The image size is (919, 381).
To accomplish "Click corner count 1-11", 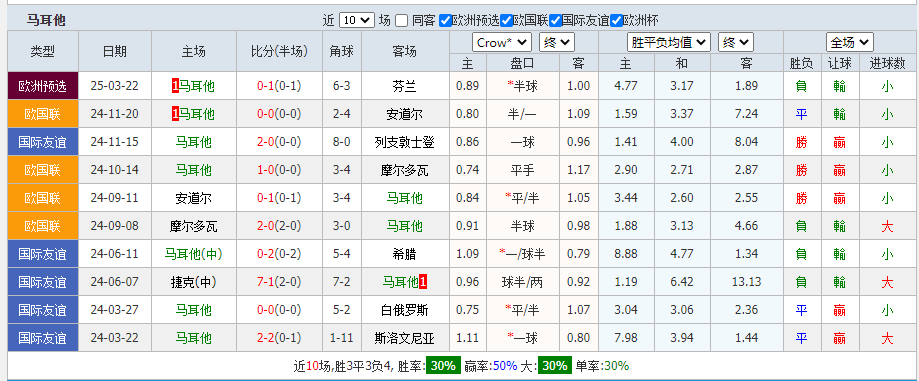I will tap(342, 338).
